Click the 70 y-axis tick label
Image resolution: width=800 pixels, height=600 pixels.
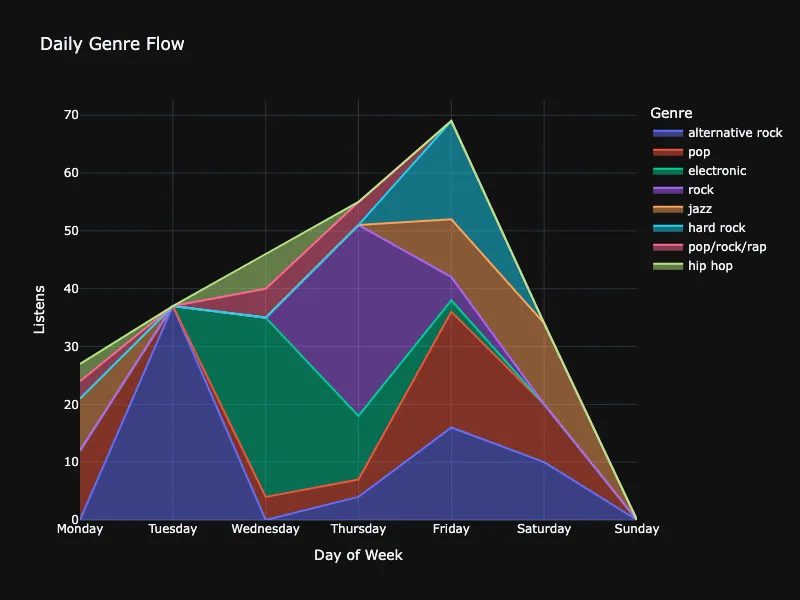[72, 115]
